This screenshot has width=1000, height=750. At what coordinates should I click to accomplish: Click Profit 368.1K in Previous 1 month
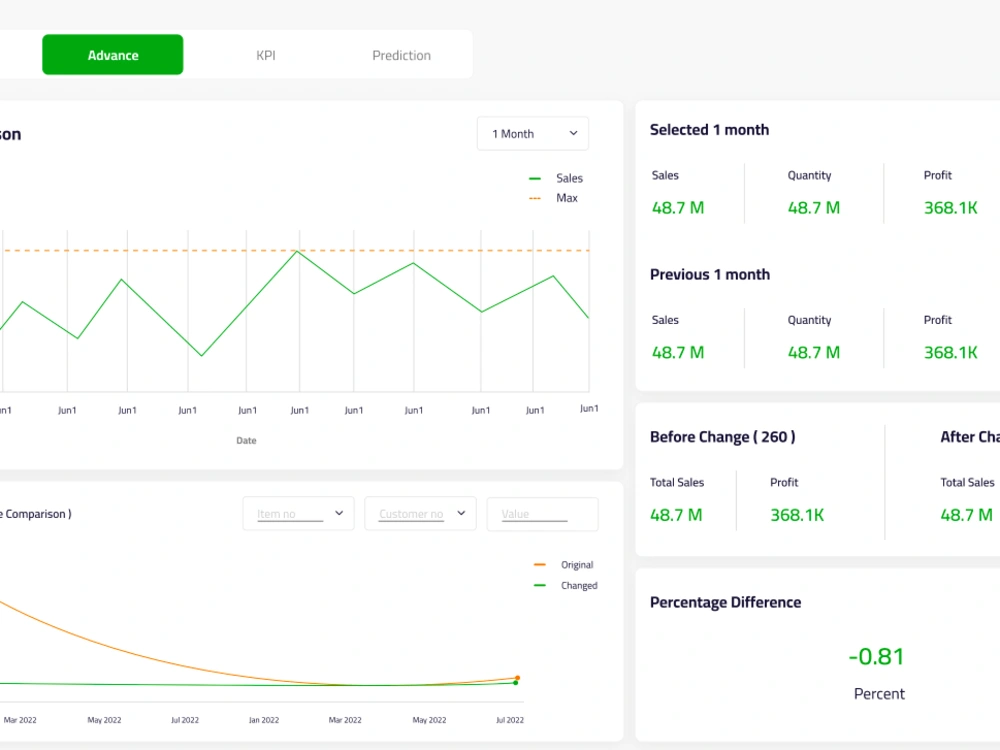(951, 352)
